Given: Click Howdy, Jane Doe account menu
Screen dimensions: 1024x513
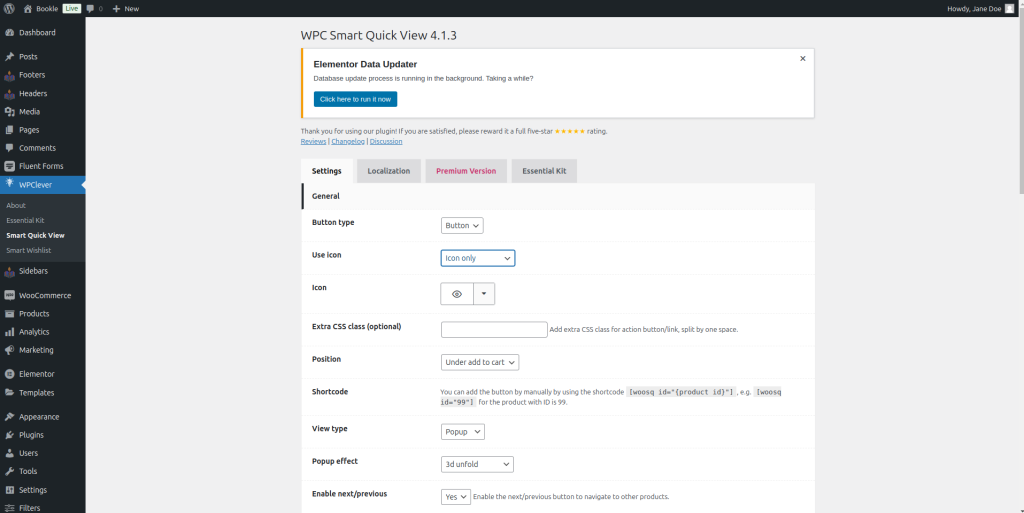Looking at the screenshot, I should pyautogui.click(x=980, y=8).
